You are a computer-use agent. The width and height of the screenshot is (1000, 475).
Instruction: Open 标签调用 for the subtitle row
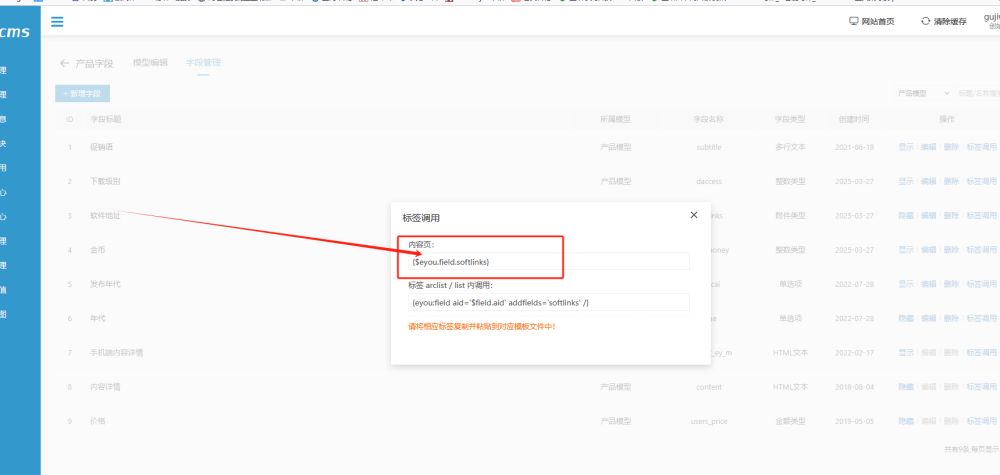(x=982, y=147)
